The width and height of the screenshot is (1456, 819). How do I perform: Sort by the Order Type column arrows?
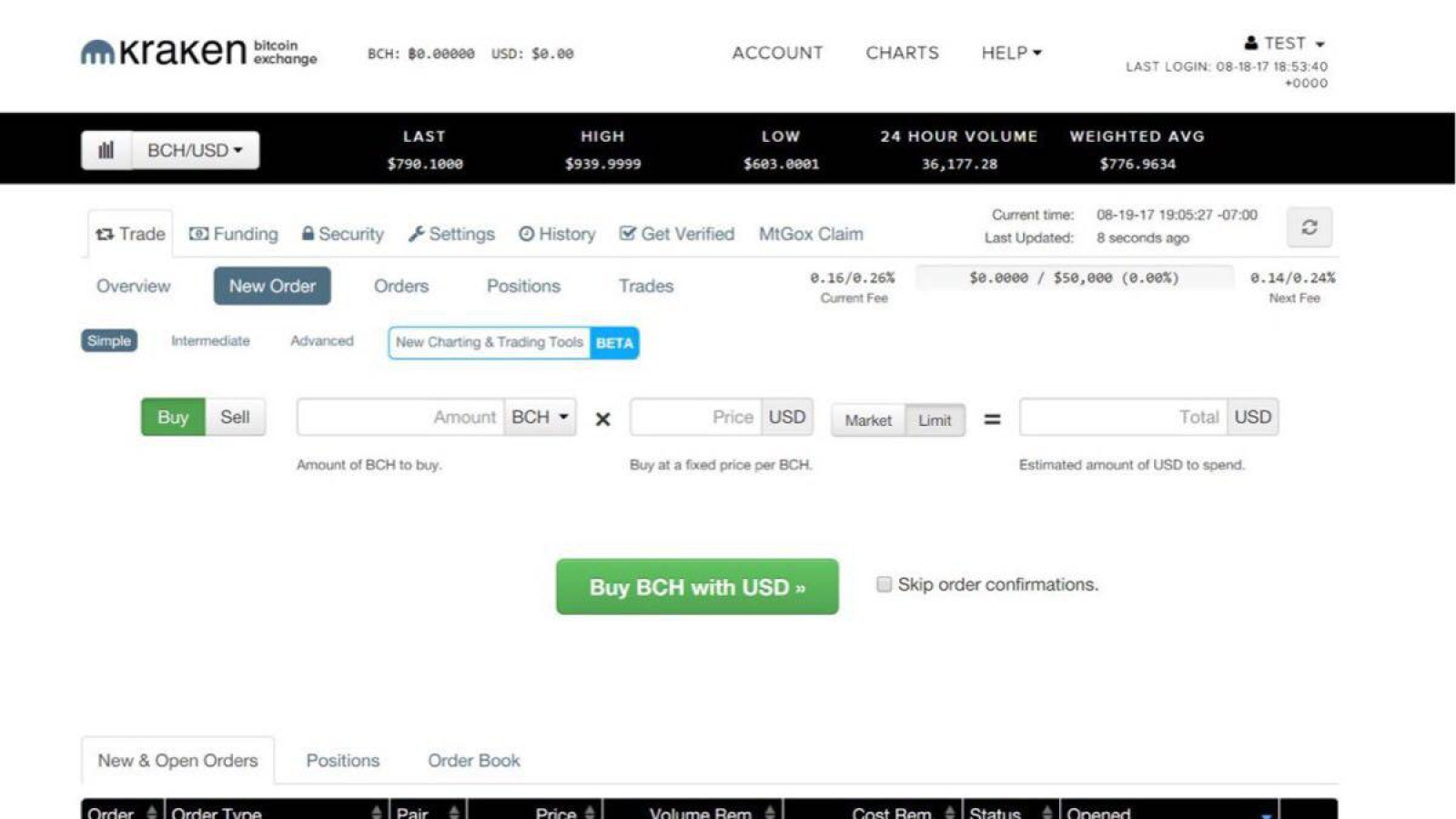[x=377, y=813]
